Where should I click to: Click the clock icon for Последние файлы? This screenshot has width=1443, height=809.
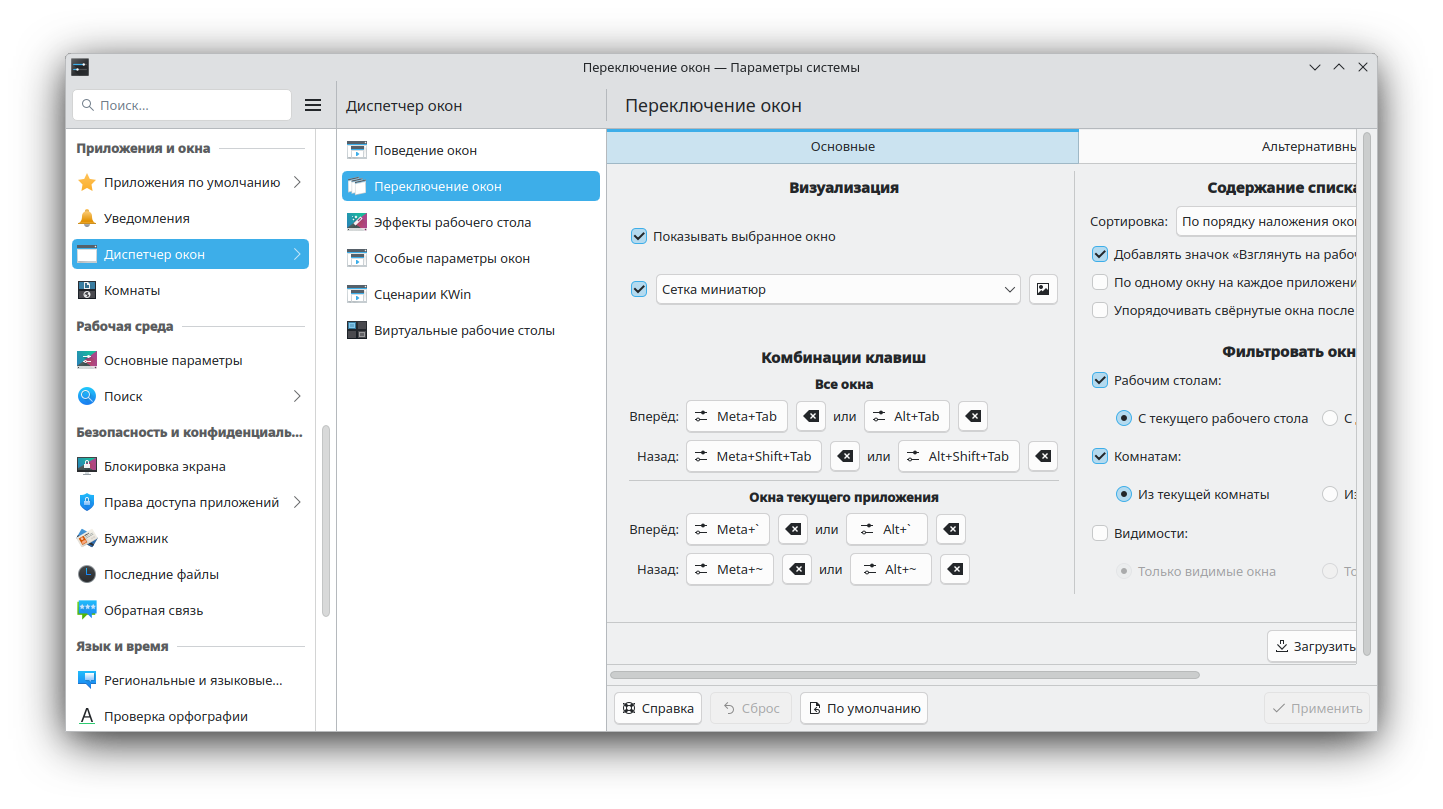point(87,574)
